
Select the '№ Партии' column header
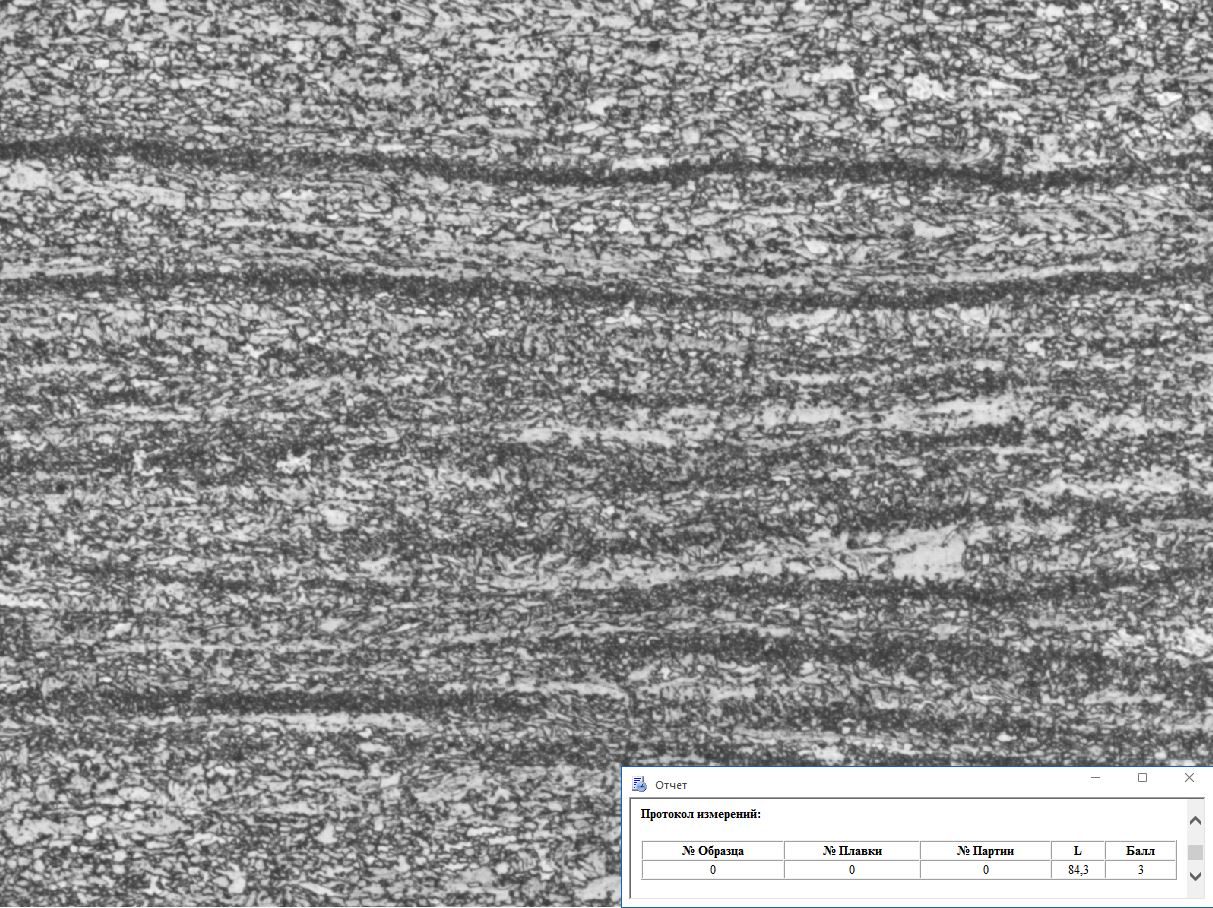985,851
